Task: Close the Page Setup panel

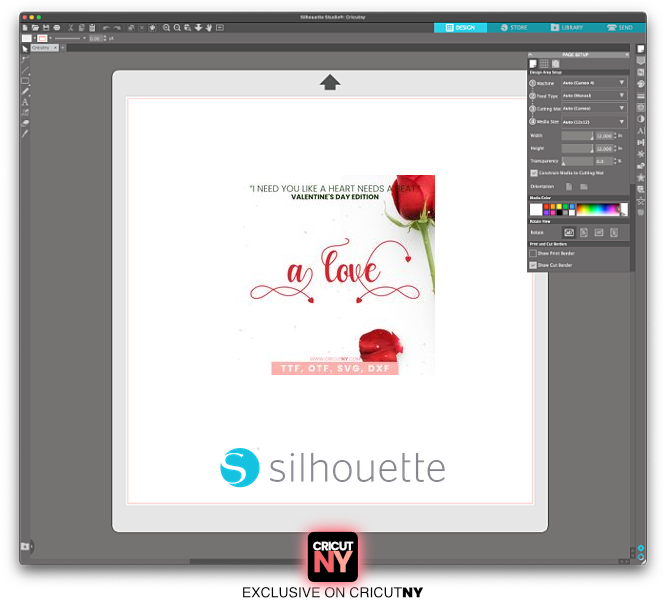Action: [x=627, y=55]
